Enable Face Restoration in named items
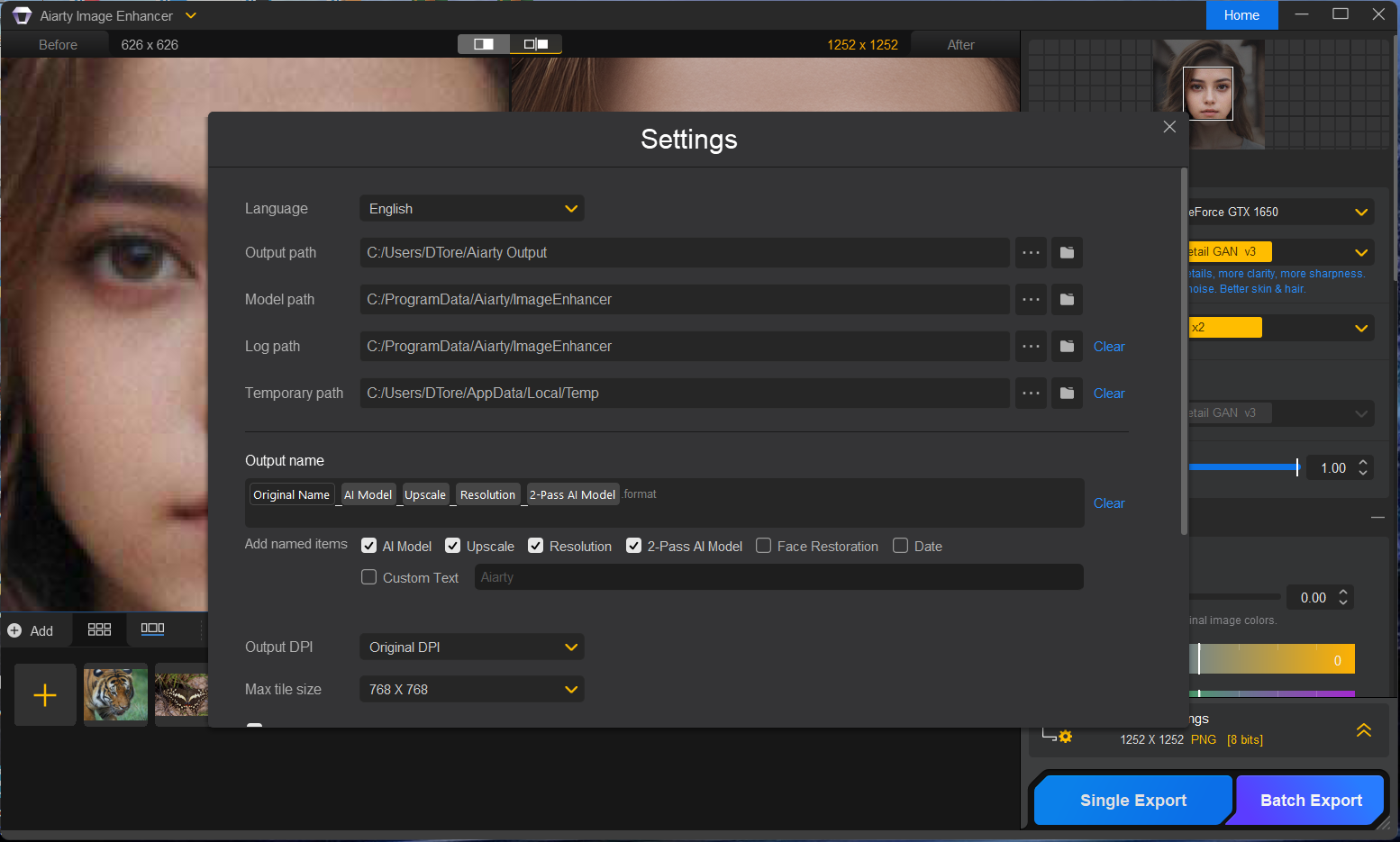The width and height of the screenshot is (1400, 842). pos(764,546)
